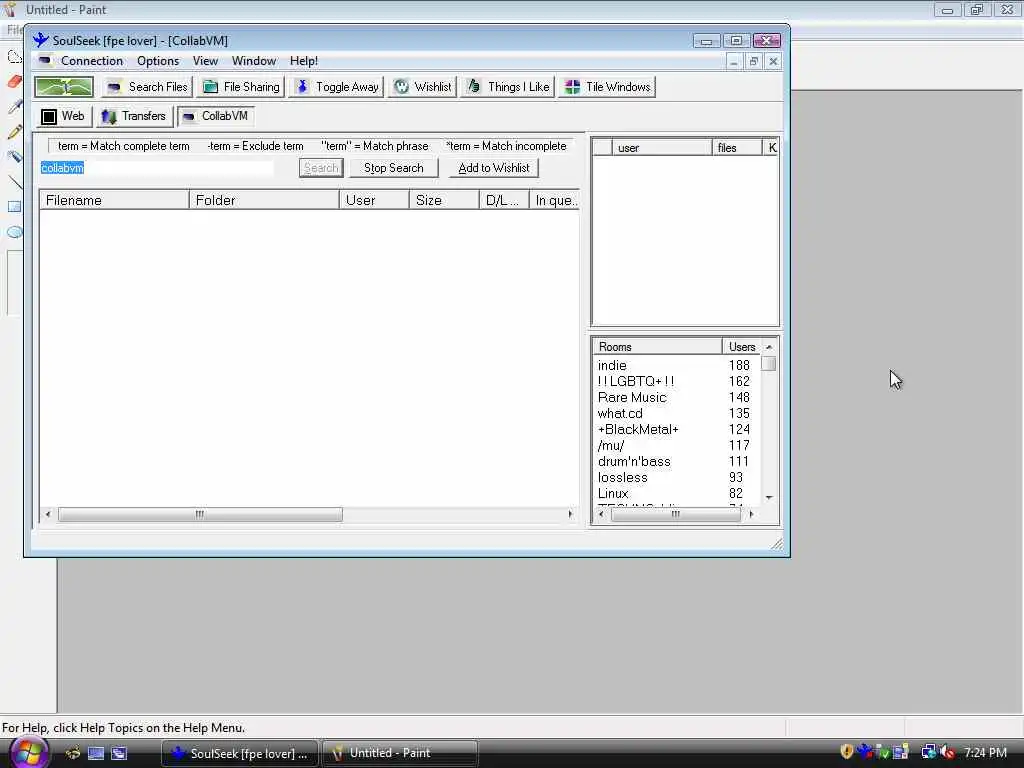Sort results by Size column
The width and height of the screenshot is (1024, 768).
click(444, 200)
